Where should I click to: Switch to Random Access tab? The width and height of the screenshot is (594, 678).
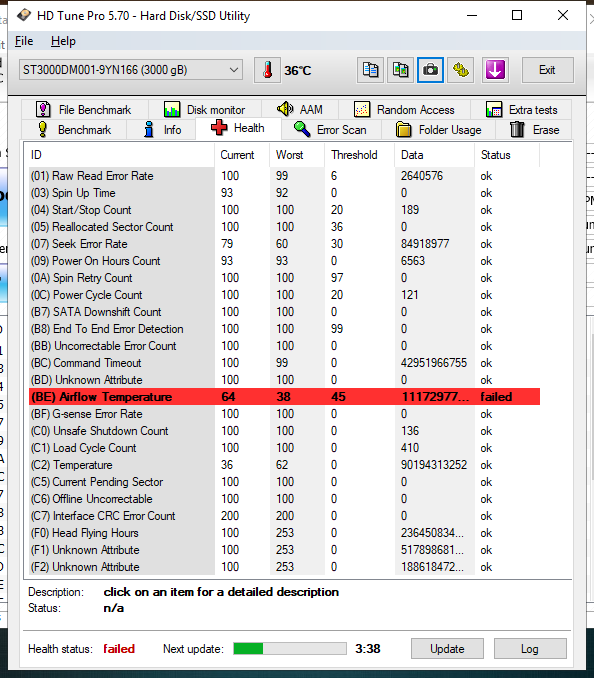tap(404, 110)
